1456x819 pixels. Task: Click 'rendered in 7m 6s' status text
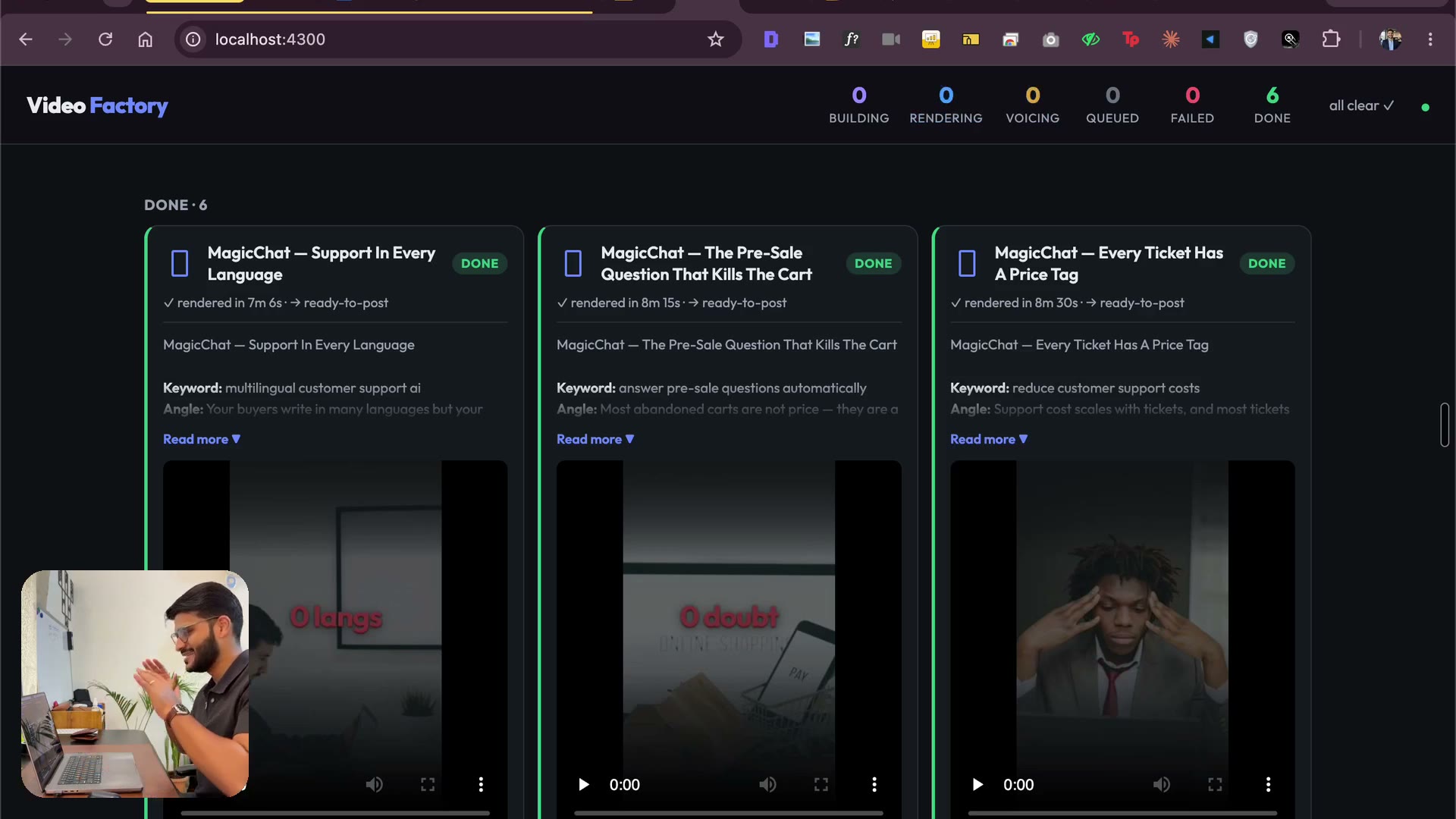coord(230,303)
